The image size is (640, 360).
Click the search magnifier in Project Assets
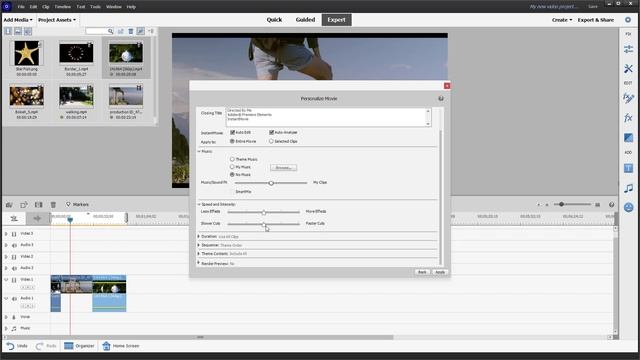click(110, 31)
